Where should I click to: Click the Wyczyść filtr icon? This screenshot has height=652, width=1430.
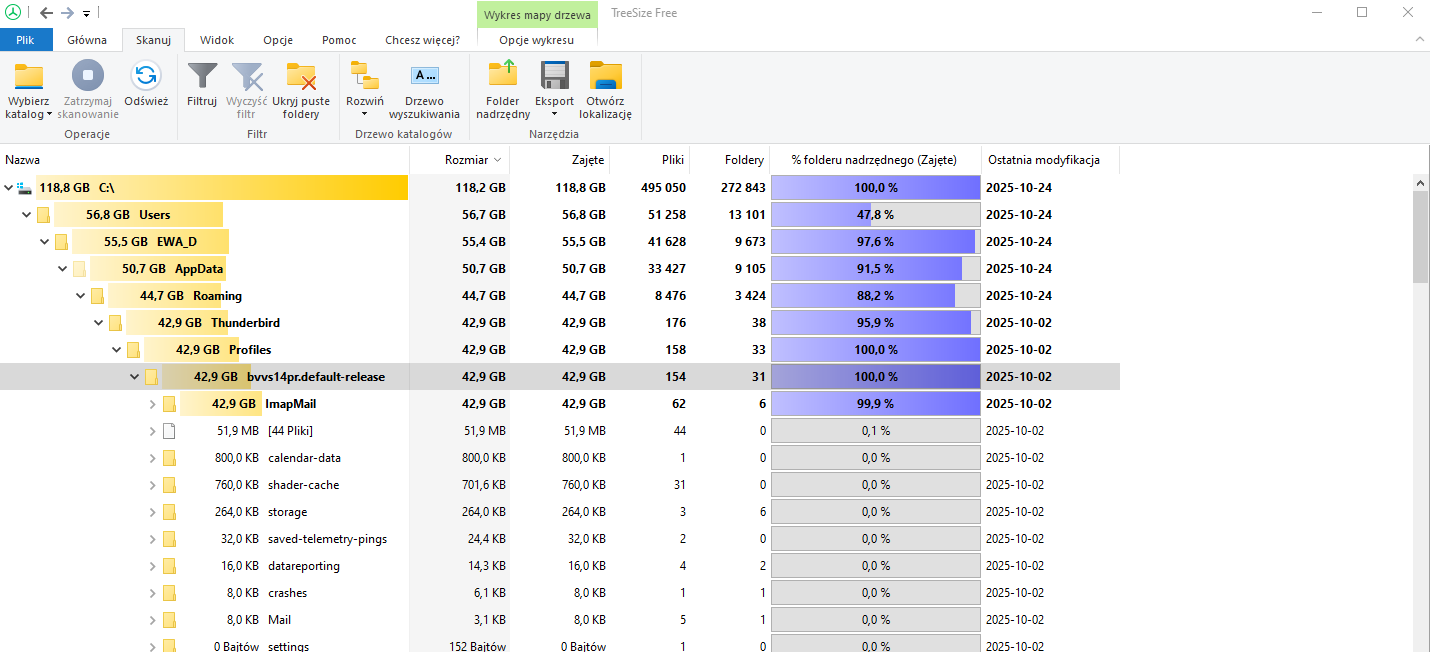(247, 76)
